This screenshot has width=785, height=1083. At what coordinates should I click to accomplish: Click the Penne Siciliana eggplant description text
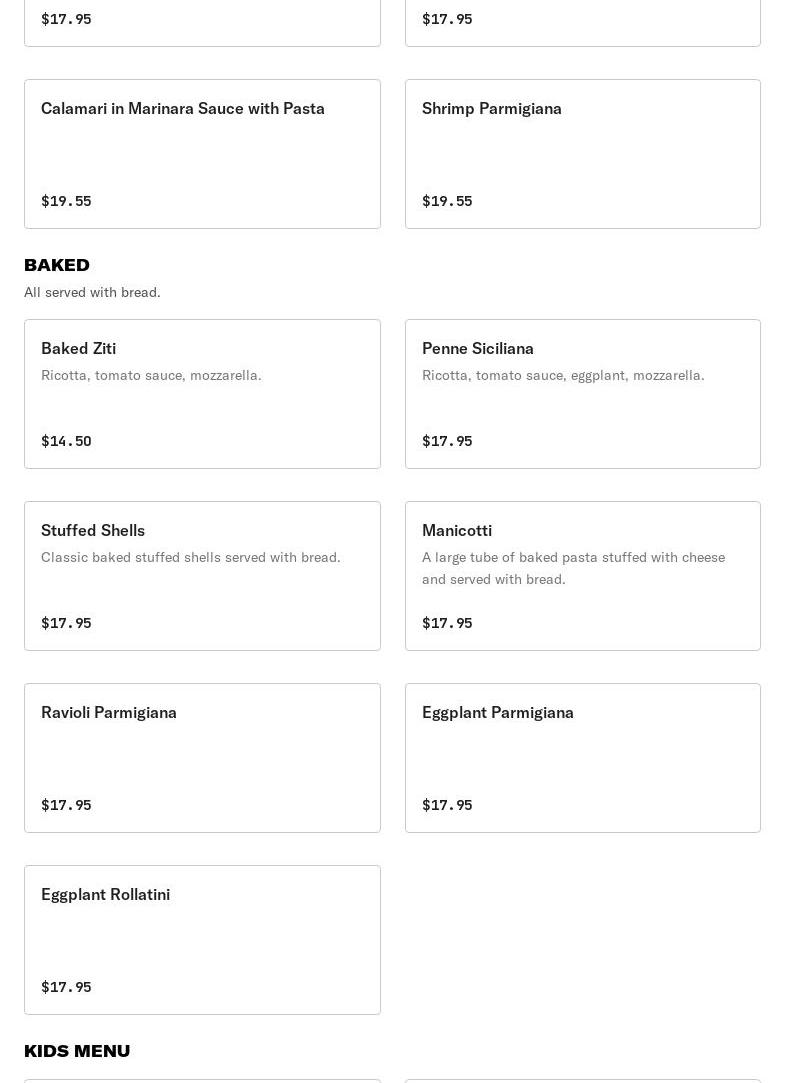[563, 375]
